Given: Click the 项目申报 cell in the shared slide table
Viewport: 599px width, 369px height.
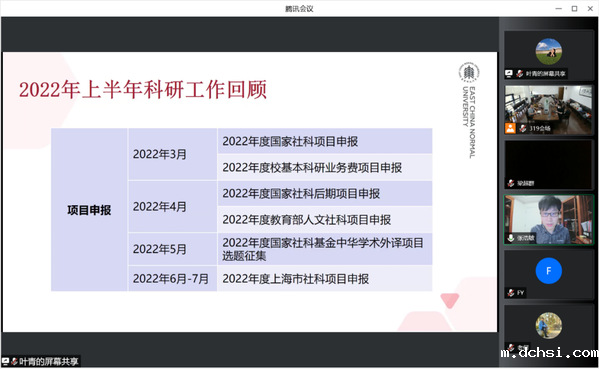Looking at the screenshot, I should [x=89, y=210].
